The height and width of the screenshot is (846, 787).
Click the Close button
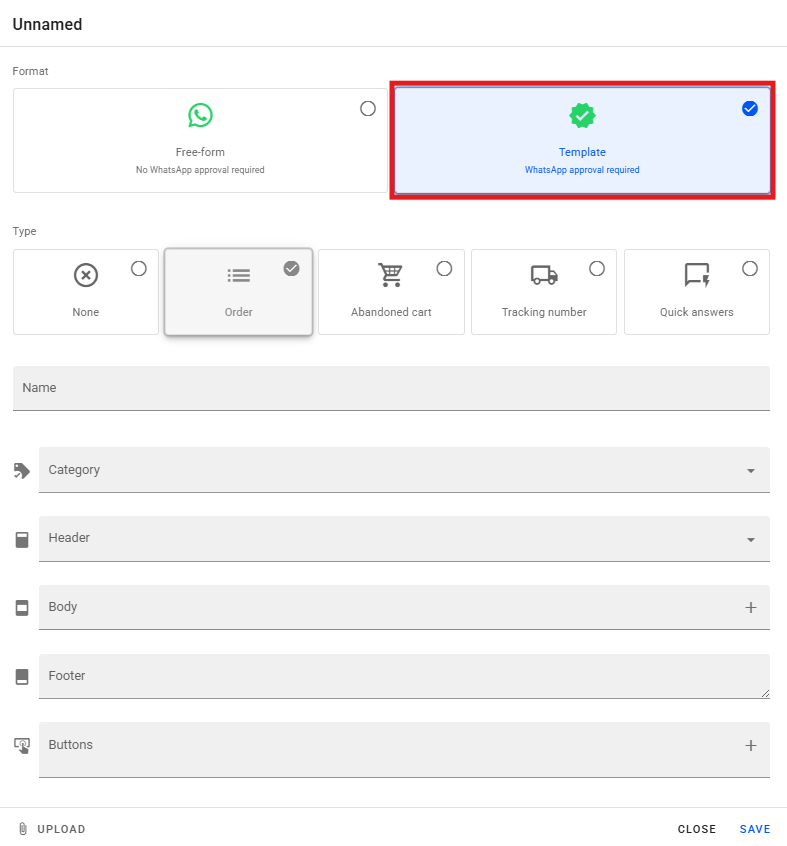point(697,829)
